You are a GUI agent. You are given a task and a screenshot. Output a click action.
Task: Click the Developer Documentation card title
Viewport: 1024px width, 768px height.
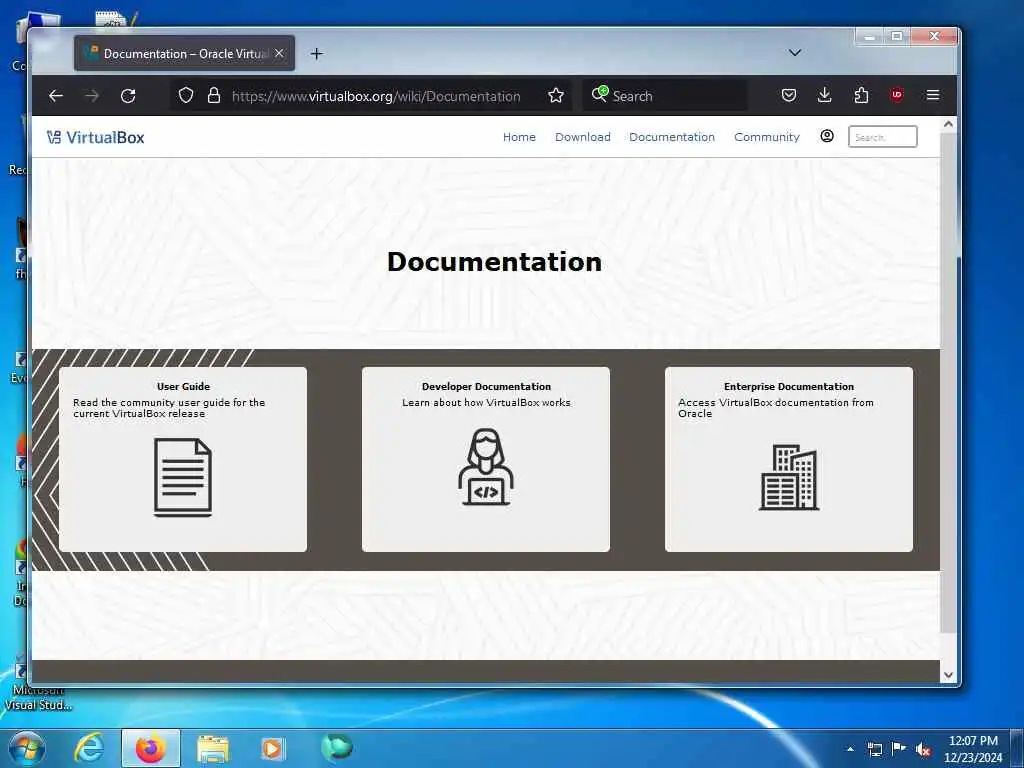[x=487, y=387]
